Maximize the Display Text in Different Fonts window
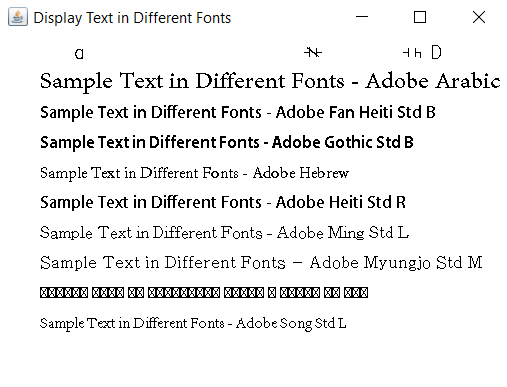 (420, 17)
